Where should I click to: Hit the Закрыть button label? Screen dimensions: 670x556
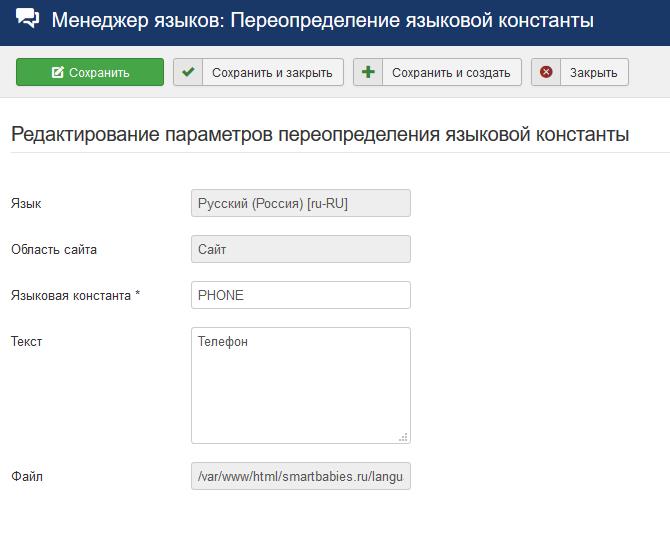[594, 72]
